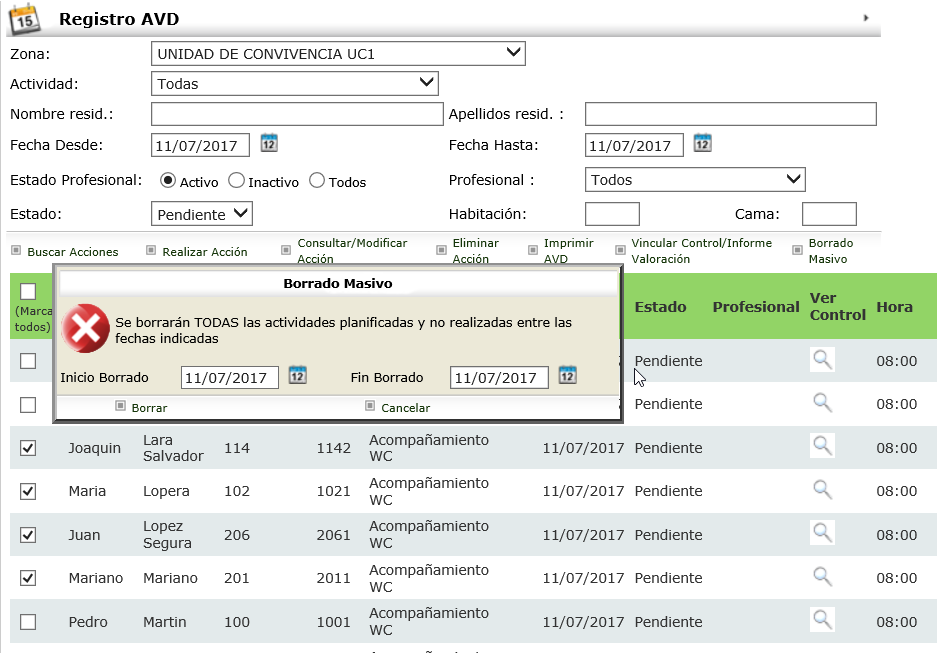
Task: Open Ver Control for Joaquin Lara Salvador
Action: (822, 448)
